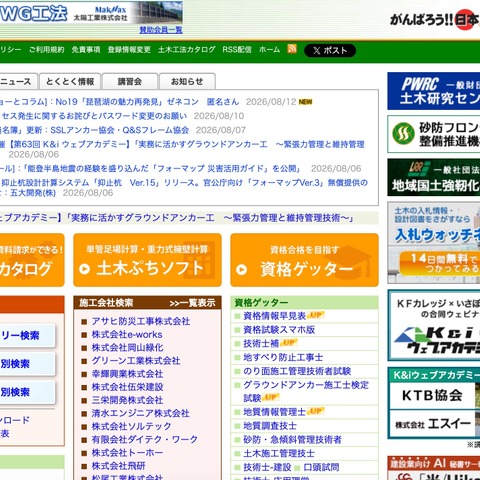This screenshot has height=480, width=480.
Task: Open 免責事項 in the navigation bar
Action: 86,50
